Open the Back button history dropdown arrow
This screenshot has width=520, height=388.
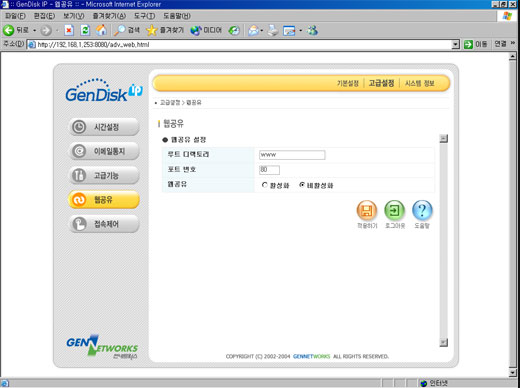[x=34, y=31]
